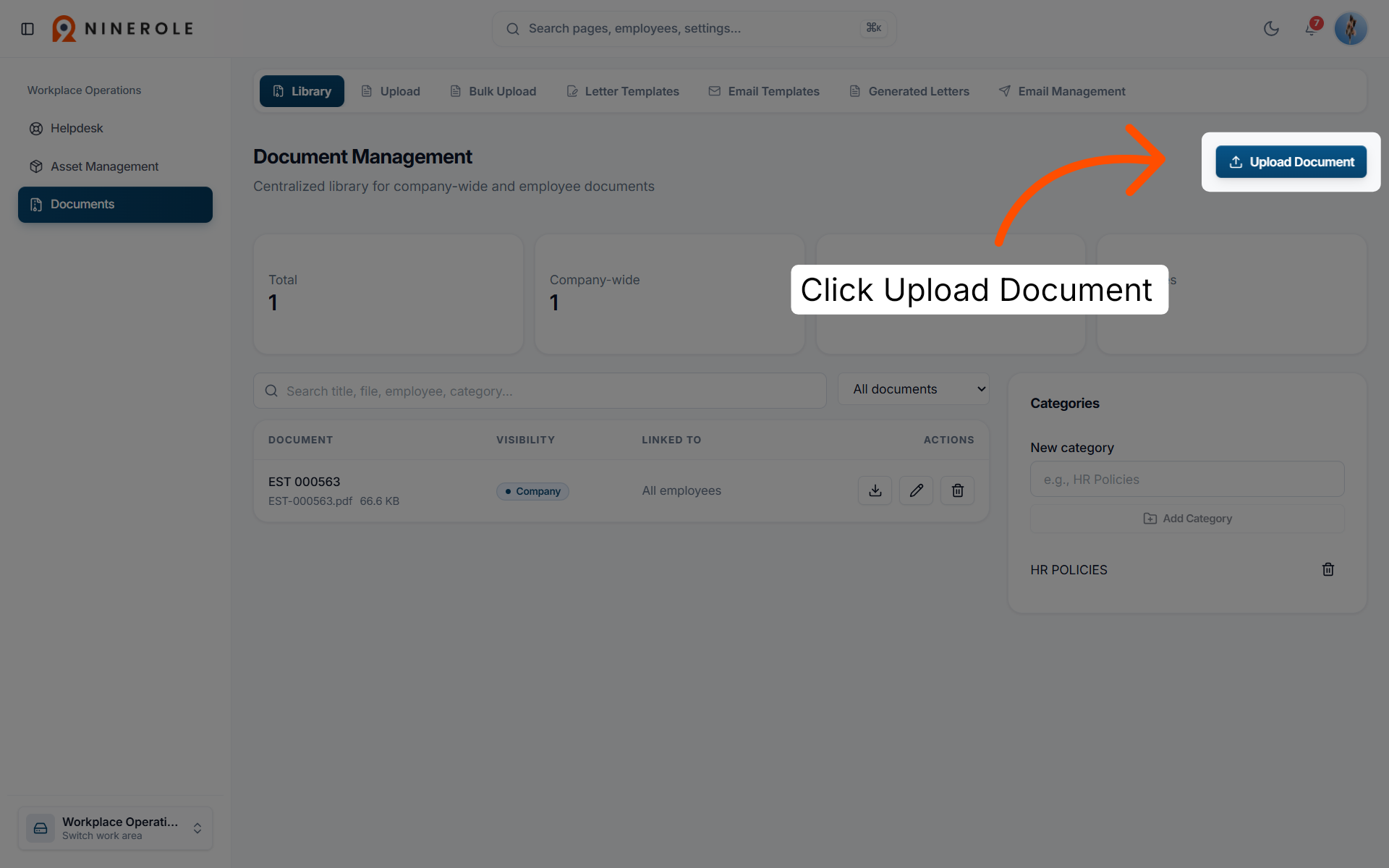Click the Upload Document button

[x=1291, y=162]
